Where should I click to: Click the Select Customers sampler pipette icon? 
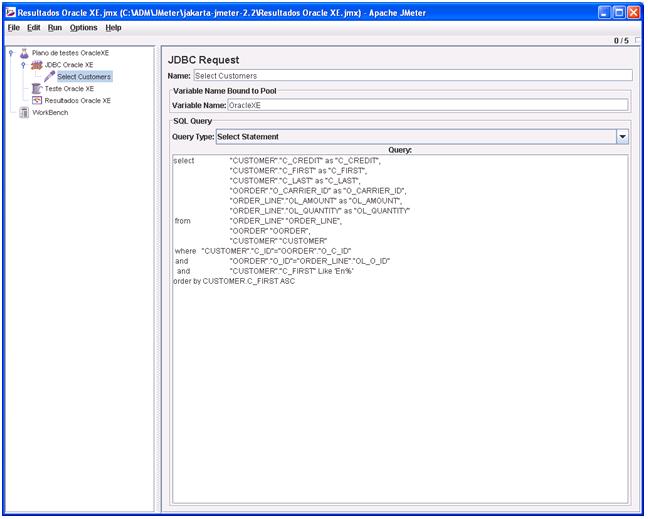49,76
